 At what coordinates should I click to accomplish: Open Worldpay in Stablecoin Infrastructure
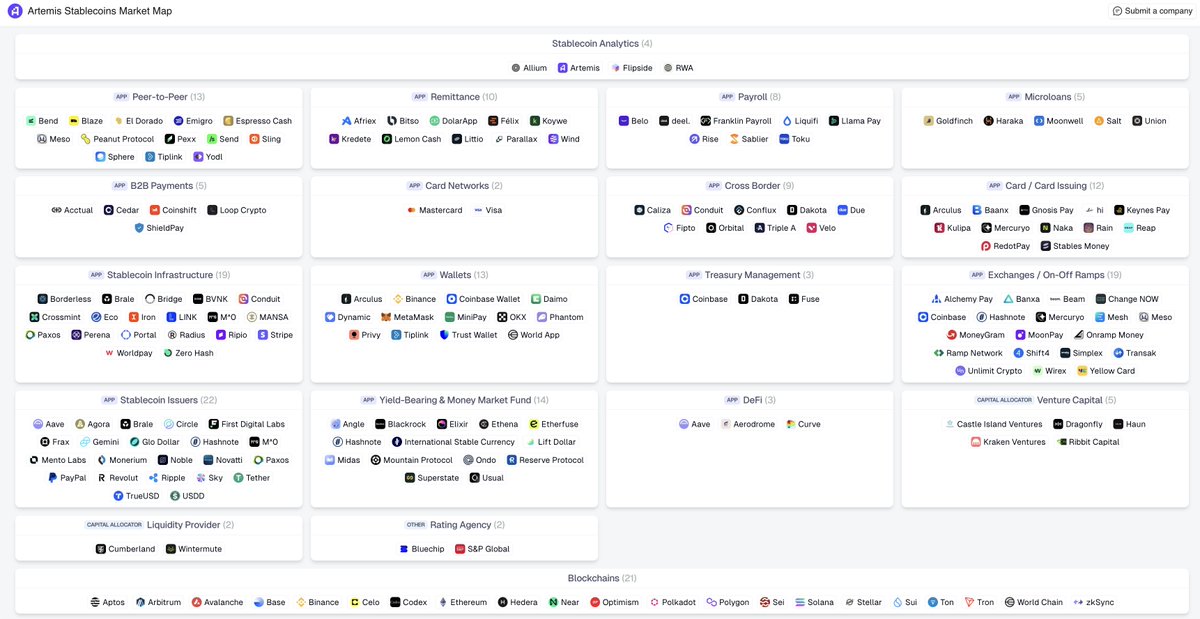point(128,353)
